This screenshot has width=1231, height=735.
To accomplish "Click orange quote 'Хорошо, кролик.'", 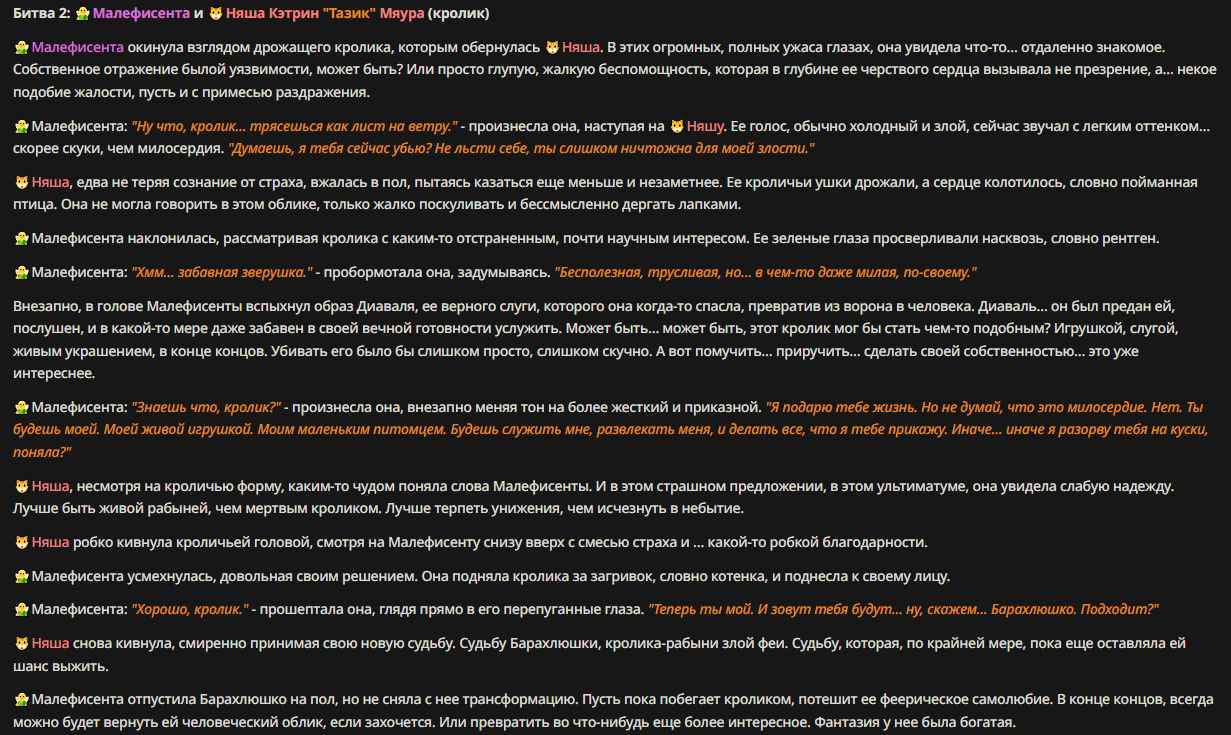I will (190, 610).
